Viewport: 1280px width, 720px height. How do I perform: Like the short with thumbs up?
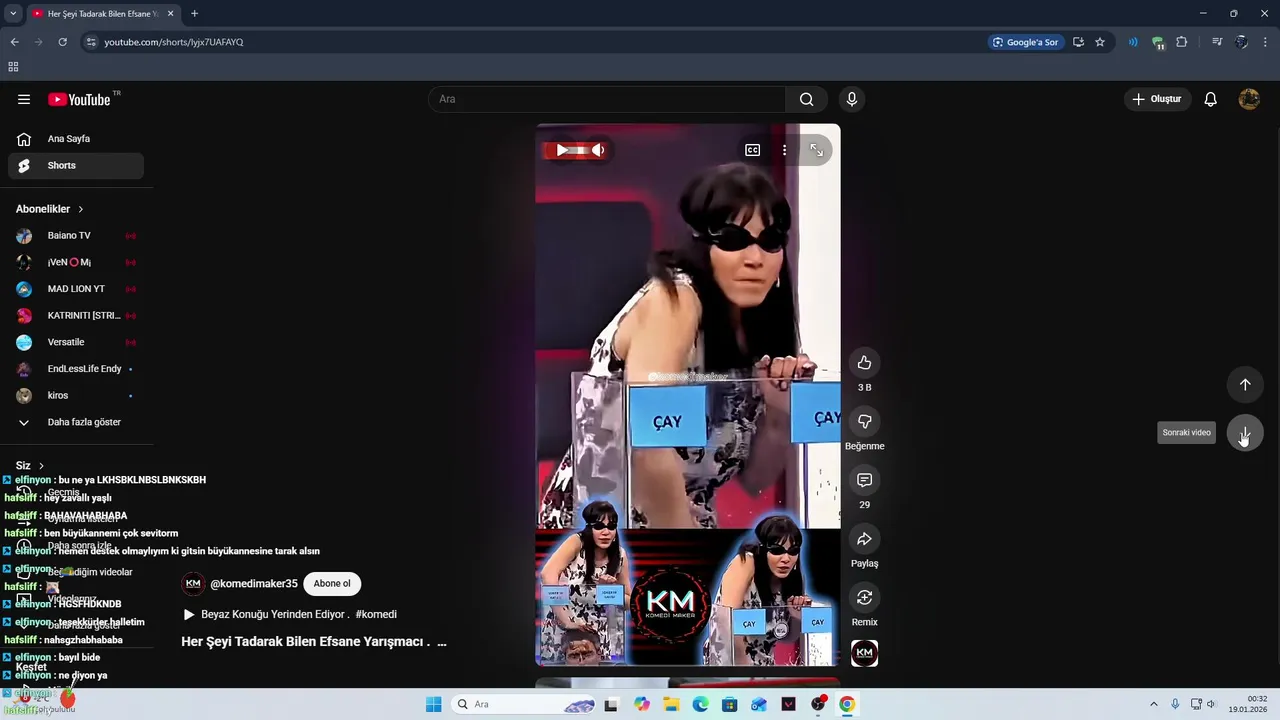[864, 363]
